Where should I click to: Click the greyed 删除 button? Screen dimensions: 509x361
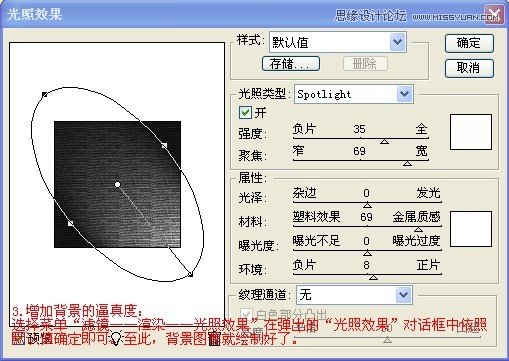pyautogui.click(x=365, y=63)
